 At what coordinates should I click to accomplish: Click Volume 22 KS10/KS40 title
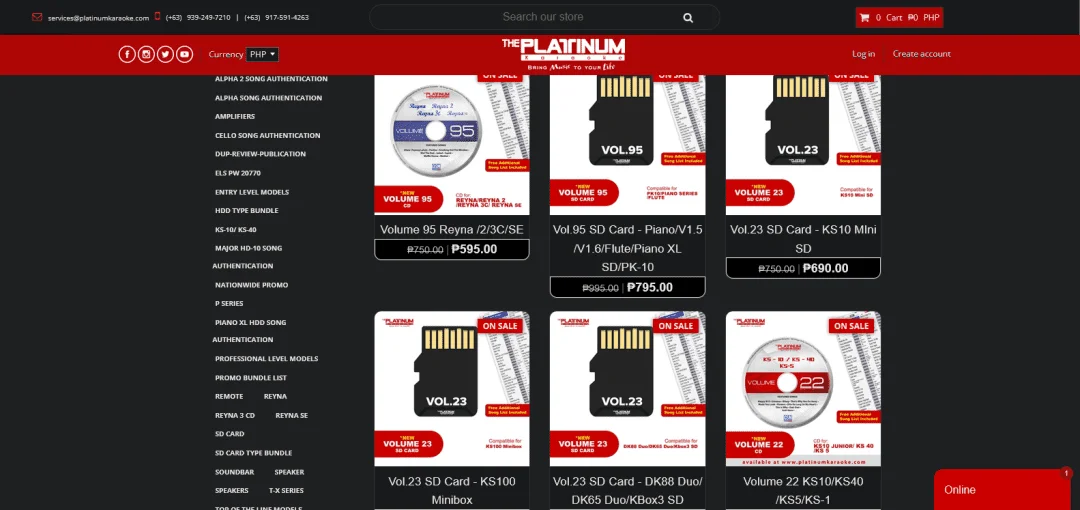point(803,490)
